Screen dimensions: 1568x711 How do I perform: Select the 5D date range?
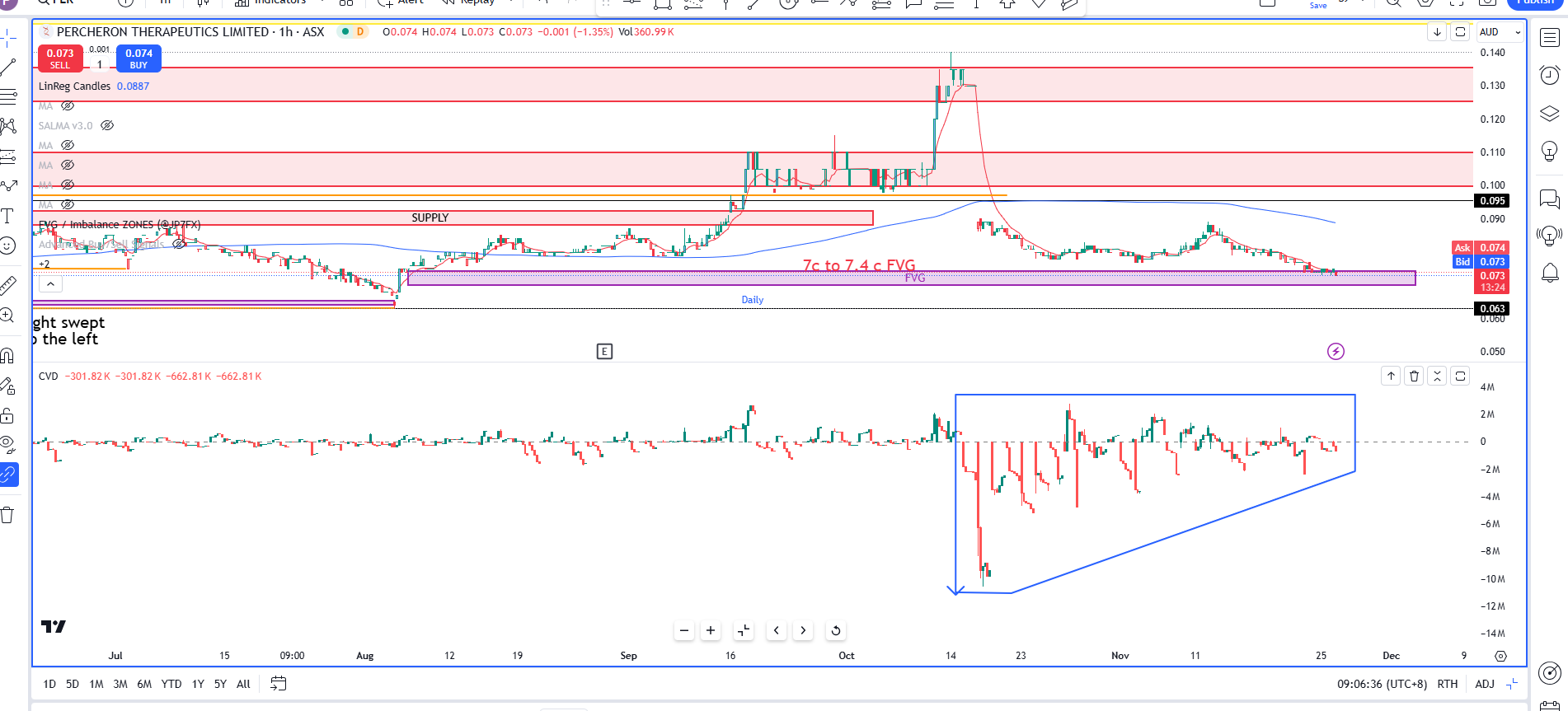[x=73, y=684]
